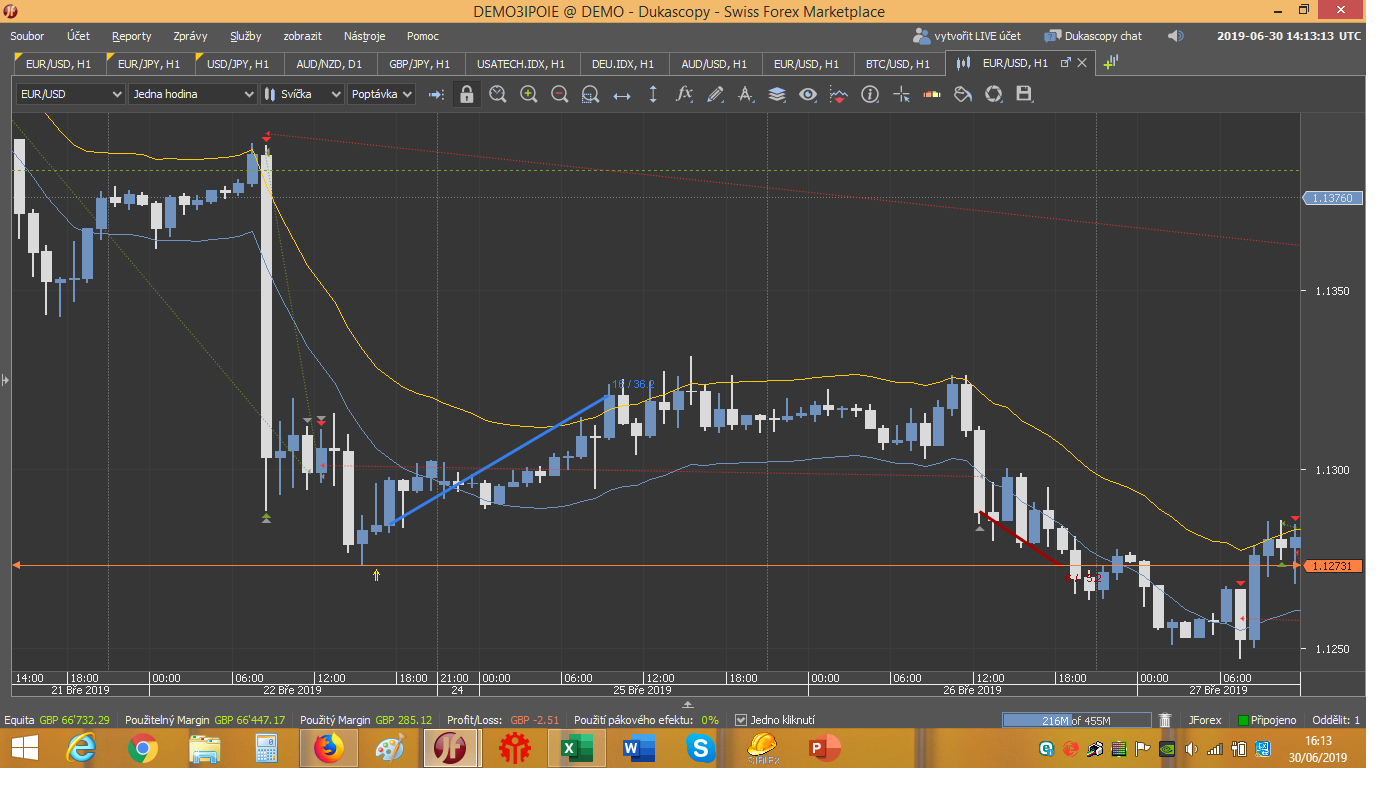Open Google Chrome from the taskbar
Image resolution: width=1399 pixels, height=794 pixels.
(142, 748)
